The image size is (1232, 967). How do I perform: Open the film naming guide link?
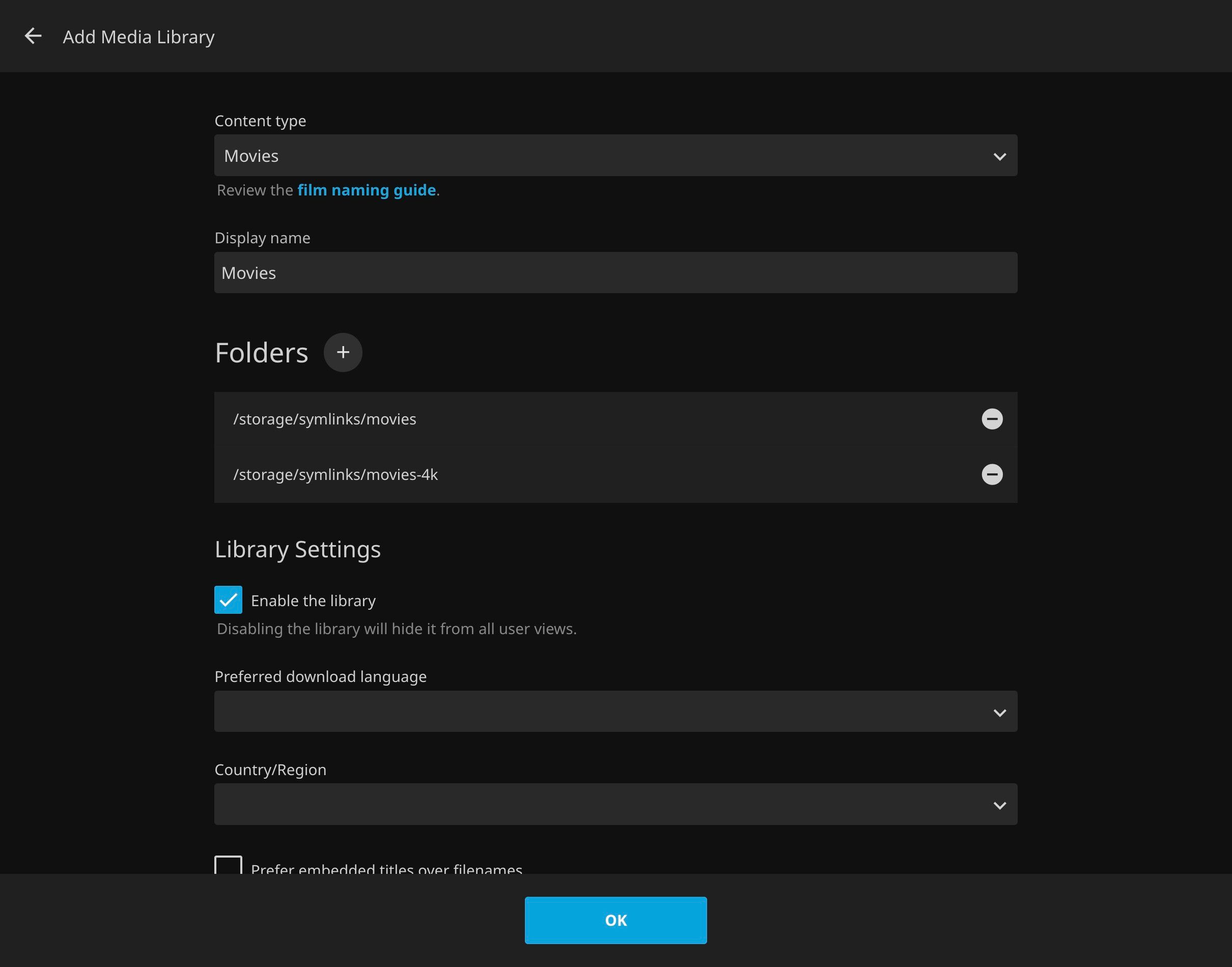click(x=367, y=190)
